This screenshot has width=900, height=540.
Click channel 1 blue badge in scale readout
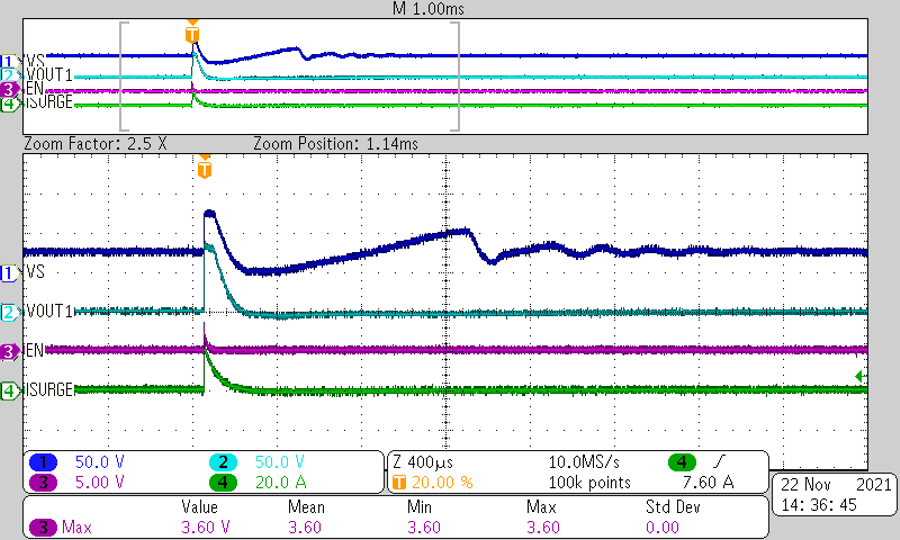(43, 462)
